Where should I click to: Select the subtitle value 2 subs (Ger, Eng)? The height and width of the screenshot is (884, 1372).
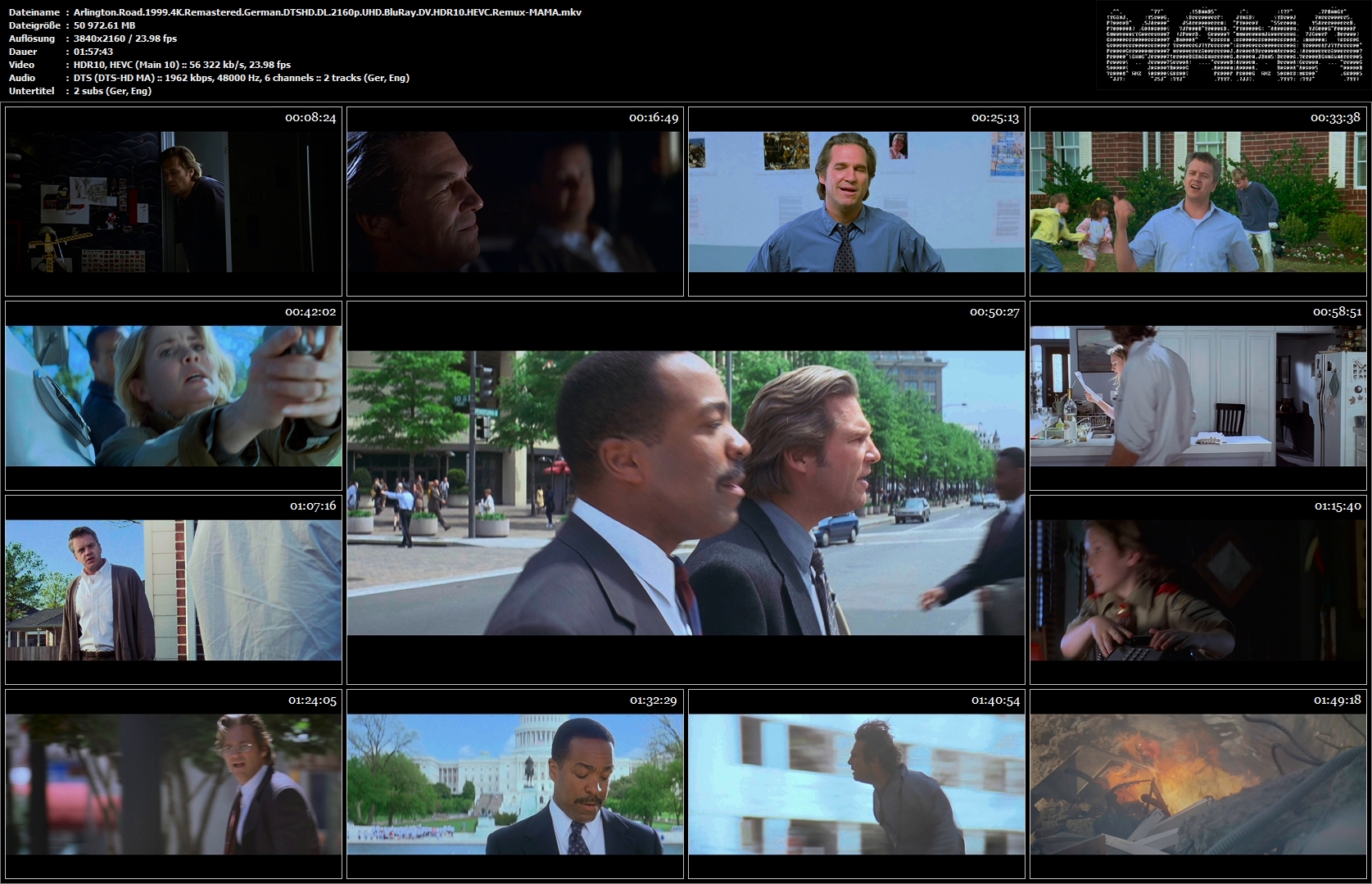point(112,91)
